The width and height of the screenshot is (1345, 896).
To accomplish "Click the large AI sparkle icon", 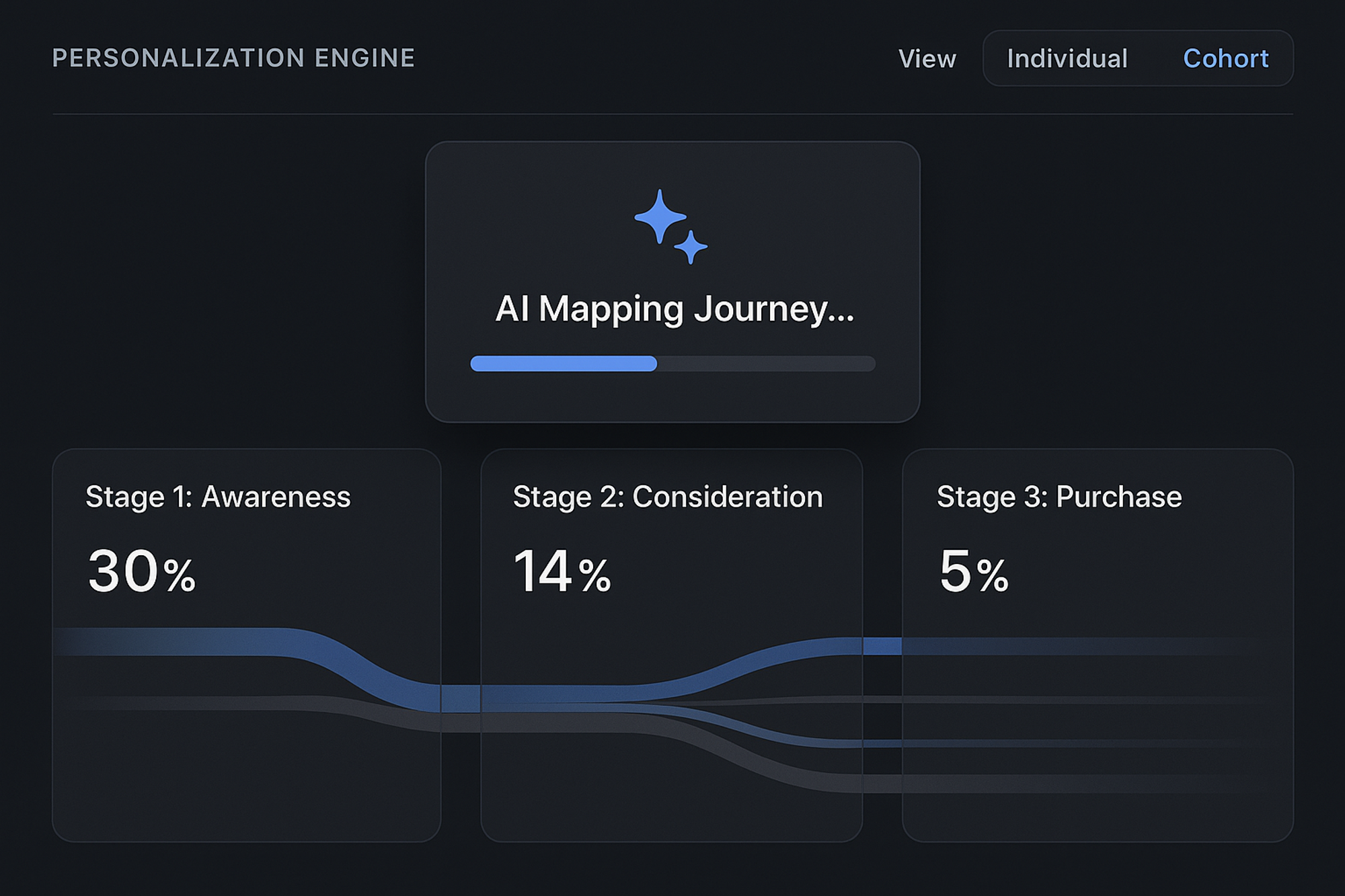I will pyautogui.click(x=660, y=216).
